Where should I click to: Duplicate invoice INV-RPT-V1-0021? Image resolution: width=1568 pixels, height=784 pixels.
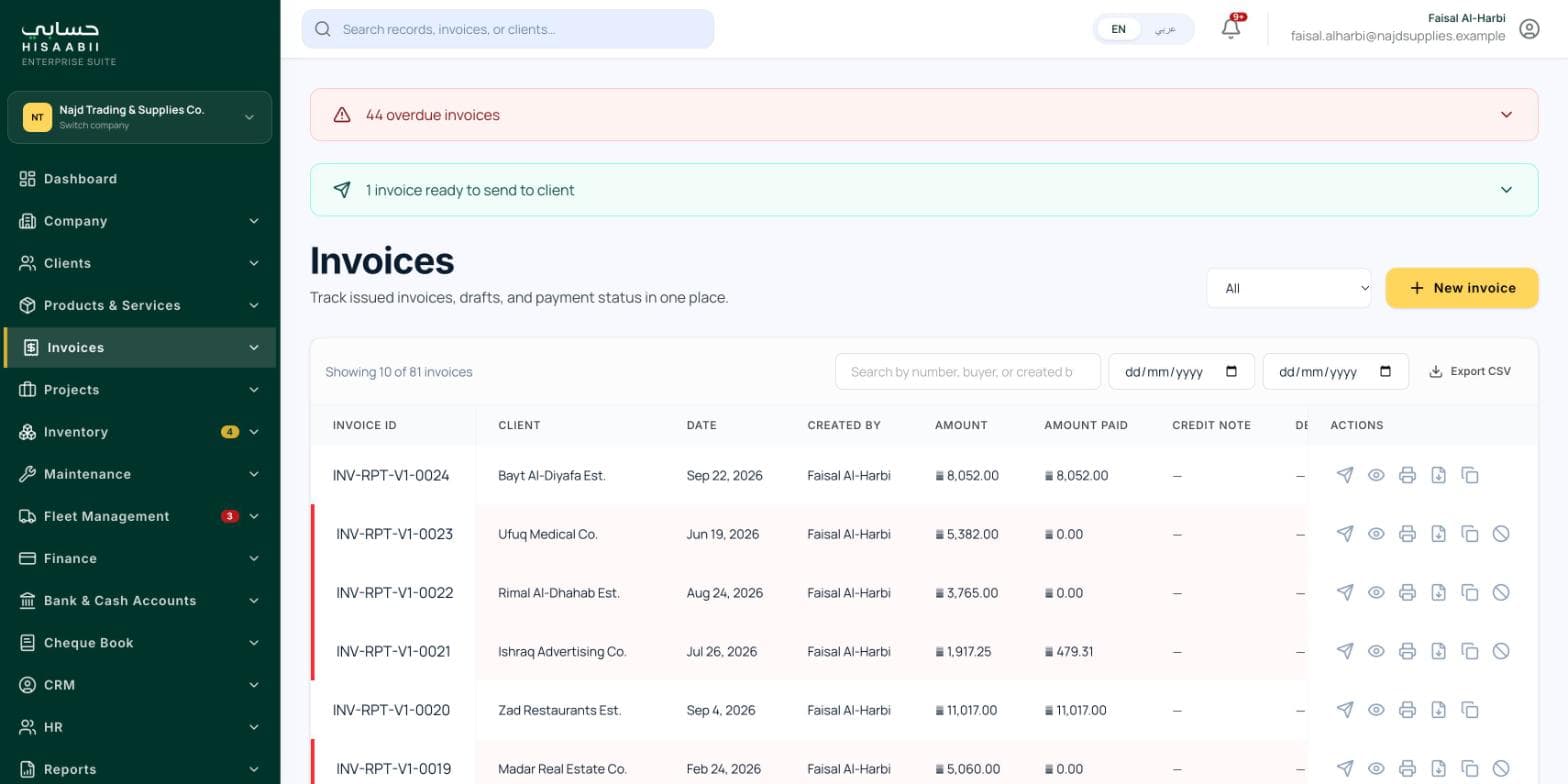(1470, 651)
